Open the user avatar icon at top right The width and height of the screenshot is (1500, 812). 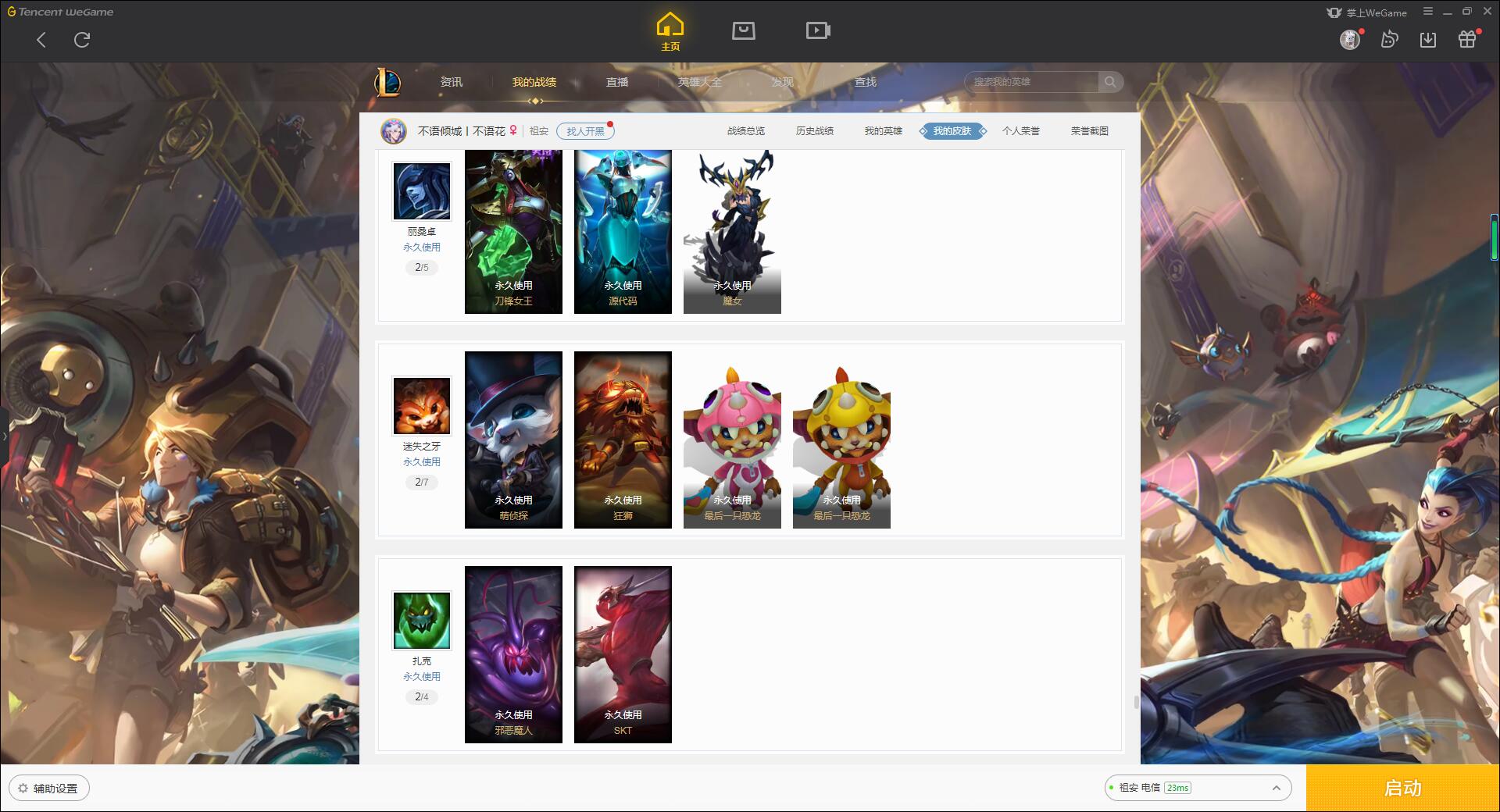1350,39
